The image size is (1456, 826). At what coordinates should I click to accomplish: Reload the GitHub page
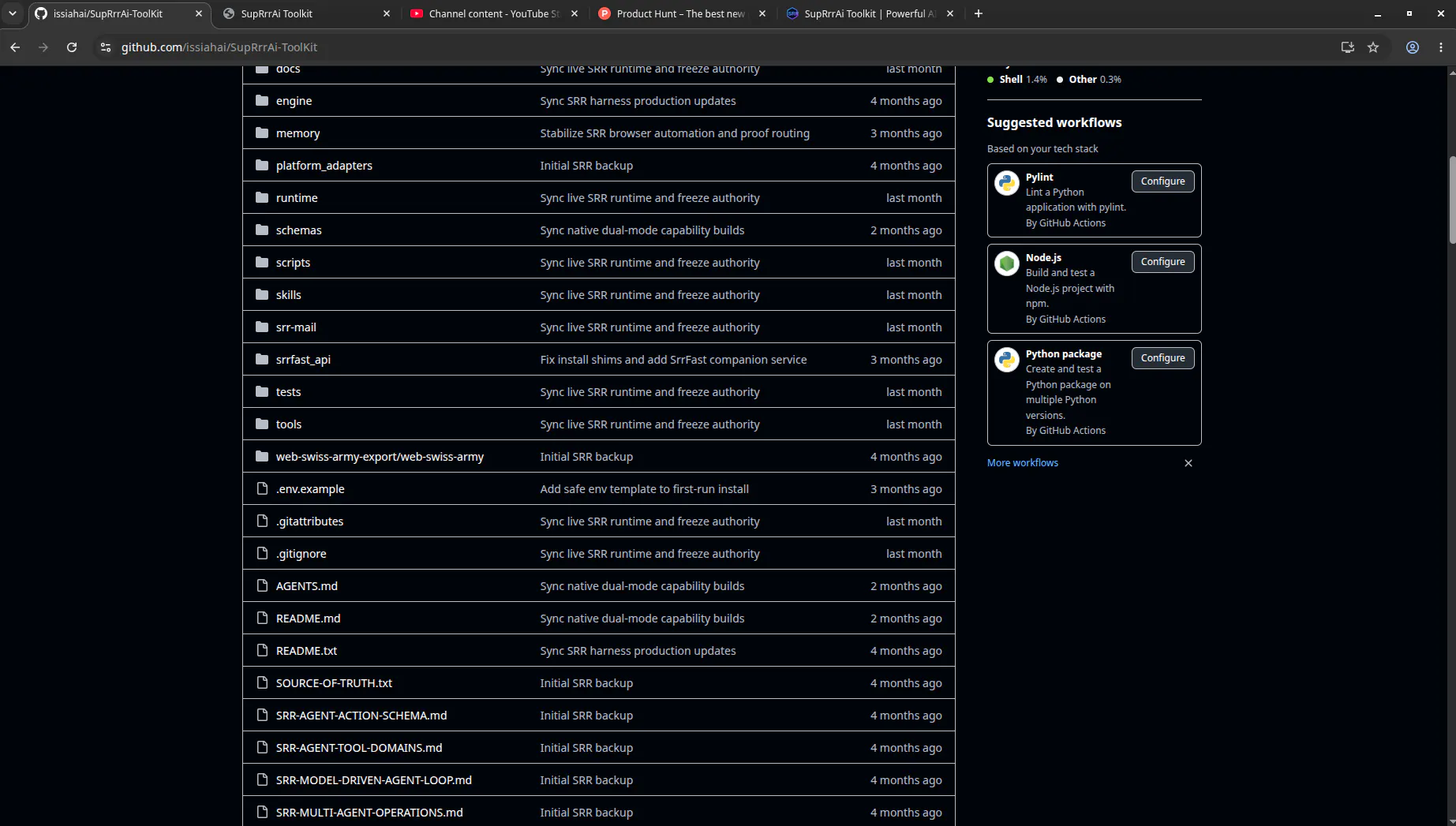72,47
